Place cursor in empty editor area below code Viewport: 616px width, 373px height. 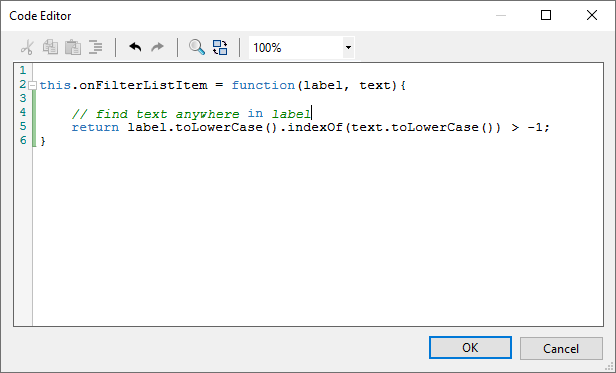317,236
